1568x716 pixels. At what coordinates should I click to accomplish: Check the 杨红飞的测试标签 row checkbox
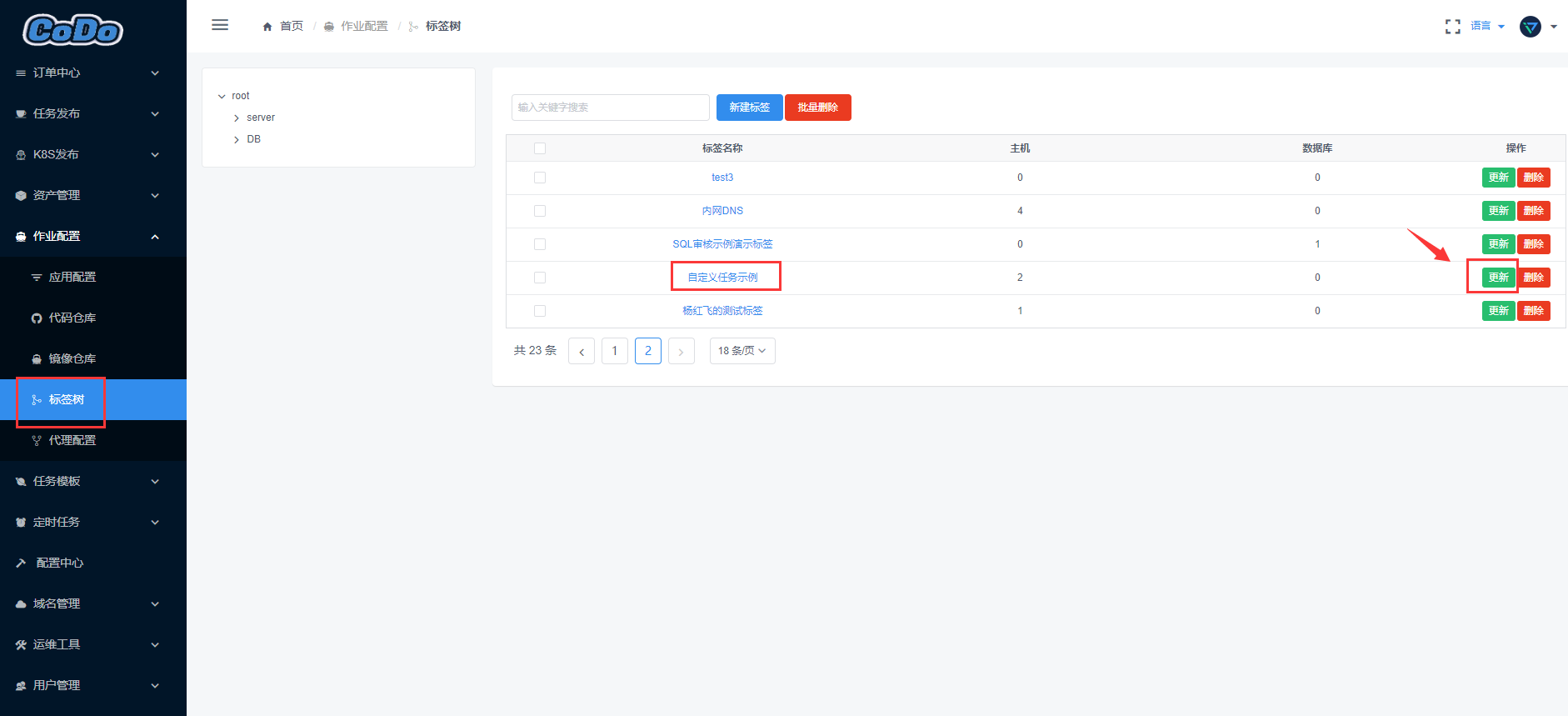tap(540, 311)
